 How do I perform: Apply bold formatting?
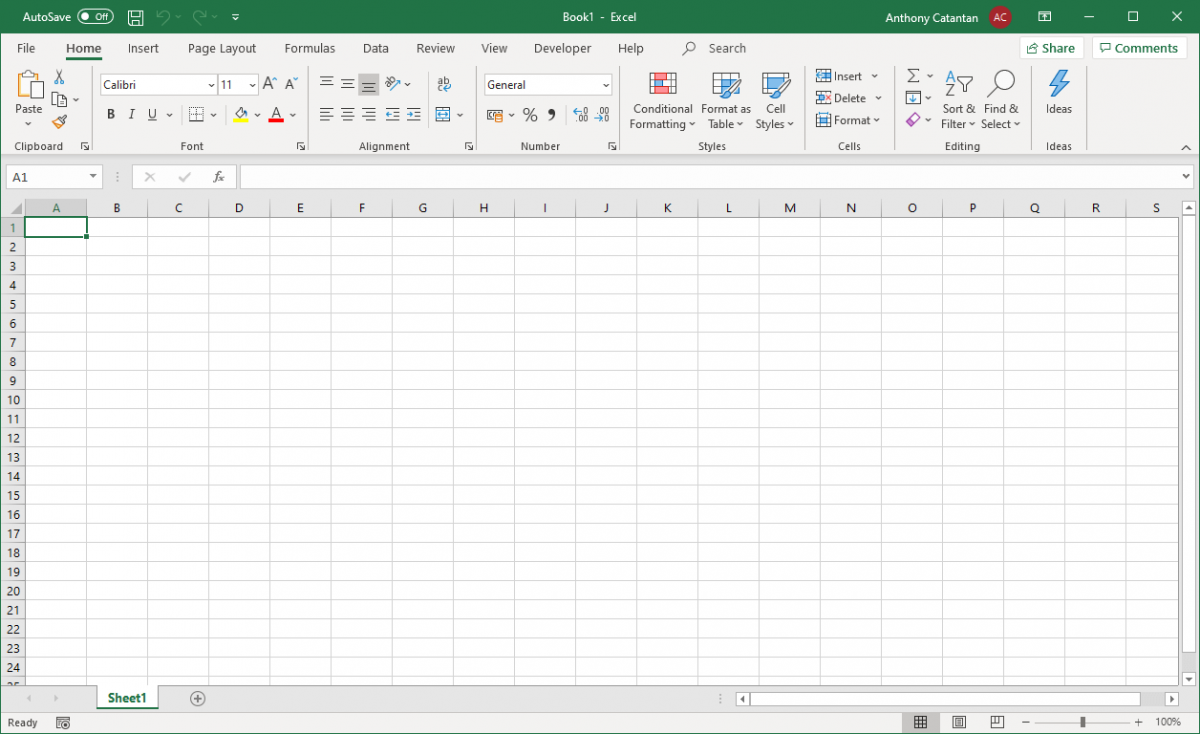click(x=111, y=114)
